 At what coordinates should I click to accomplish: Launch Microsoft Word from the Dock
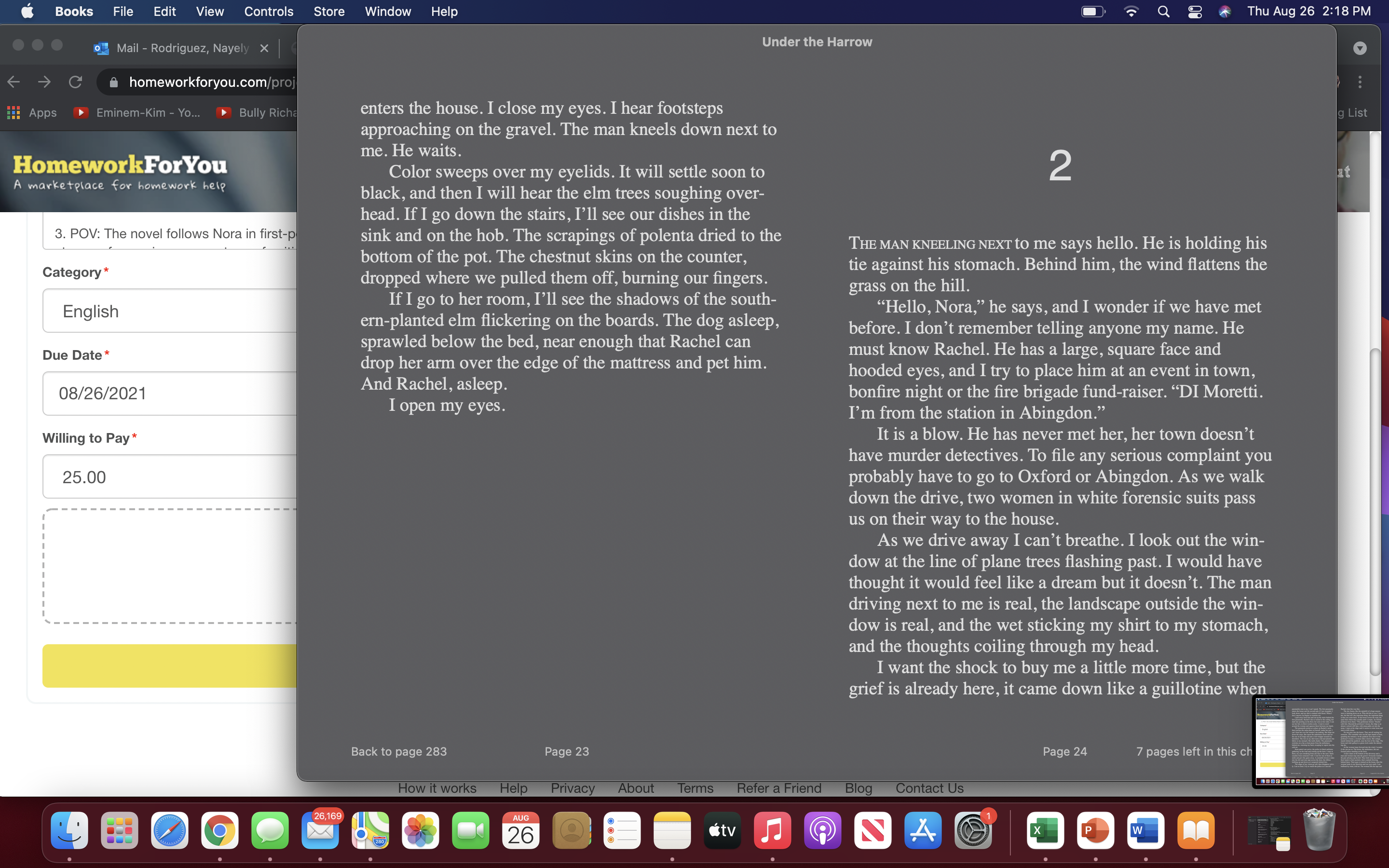[1145, 831]
